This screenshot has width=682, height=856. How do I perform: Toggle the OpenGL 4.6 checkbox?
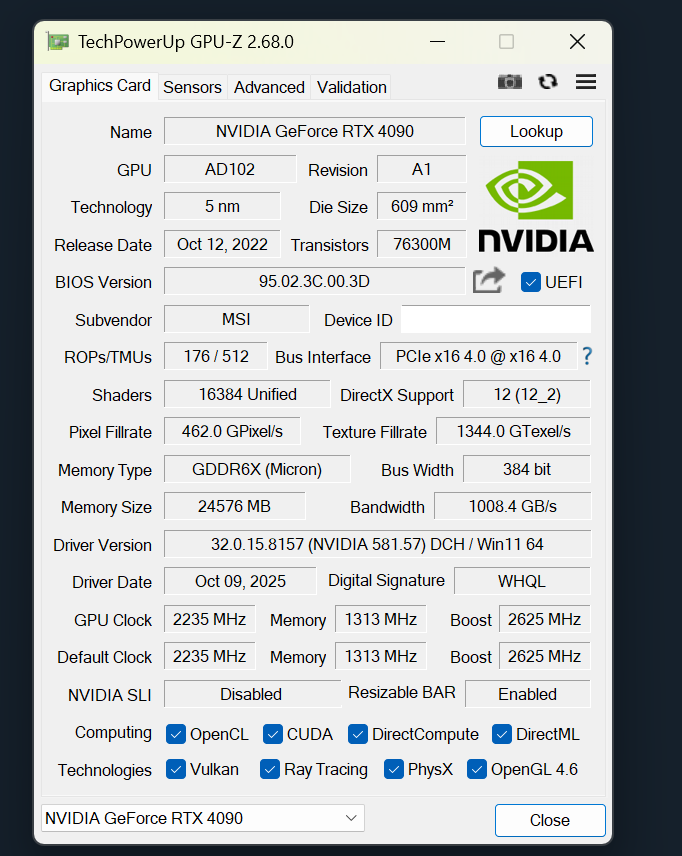[x=477, y=769]
